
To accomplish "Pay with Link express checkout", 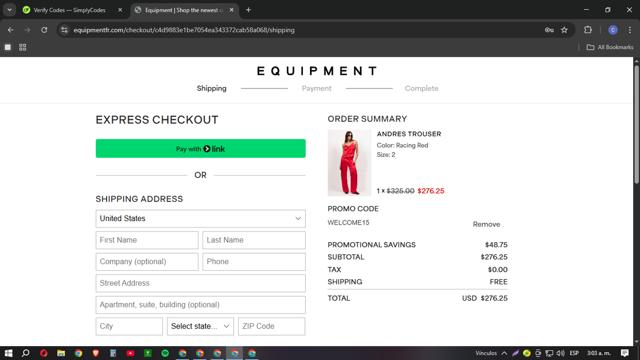I will point(200,149).
